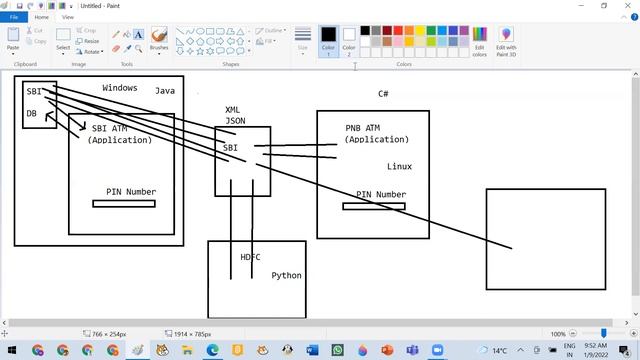Select the Color picker eyedropper tool
Image resolution: width=640 pixels, height=360 pixels.
click(127, 49)
